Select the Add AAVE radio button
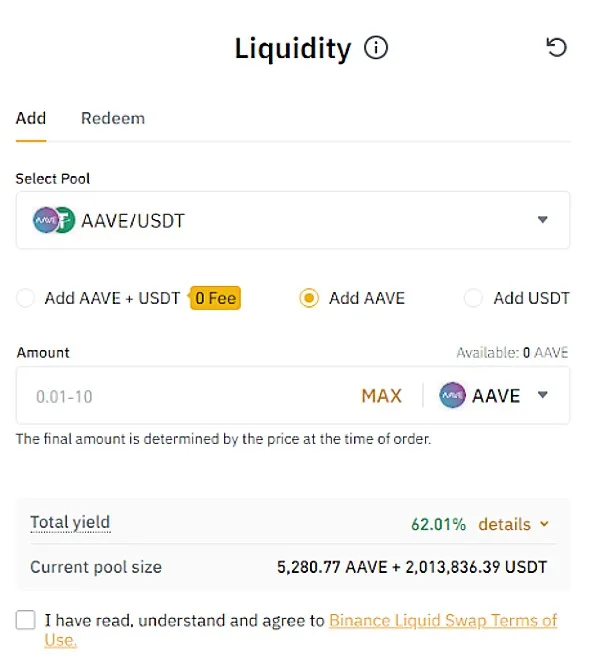Viewport: 600px width, 659px height. pyautogui.click(x=309, y=298)
